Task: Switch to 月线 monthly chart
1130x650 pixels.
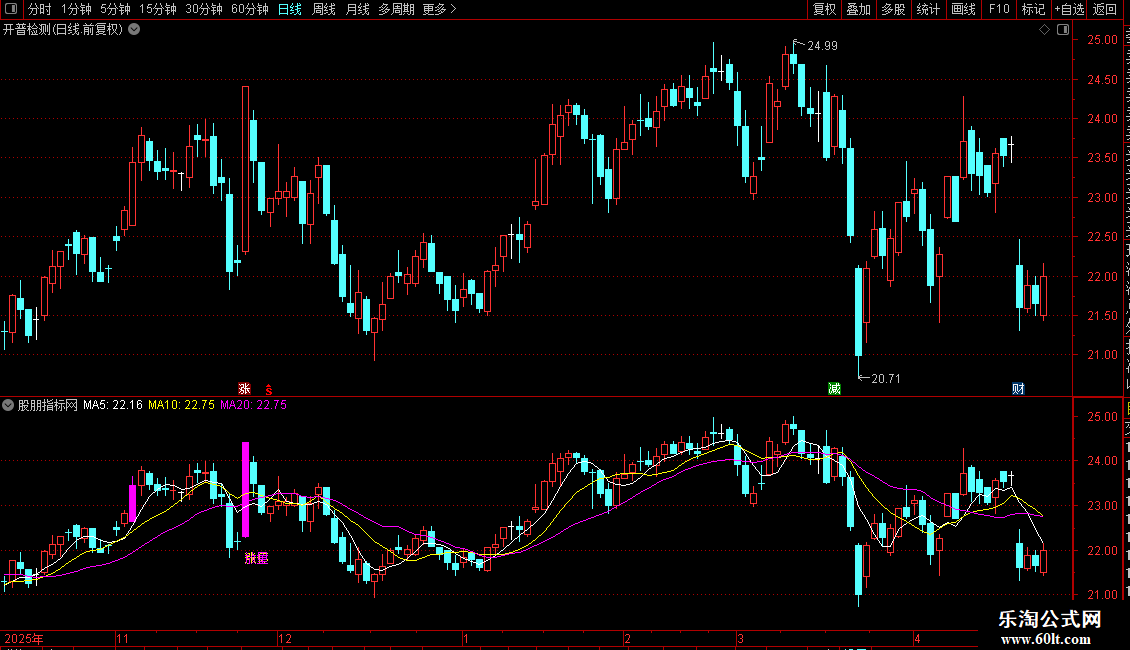Action: coord(357,9)
